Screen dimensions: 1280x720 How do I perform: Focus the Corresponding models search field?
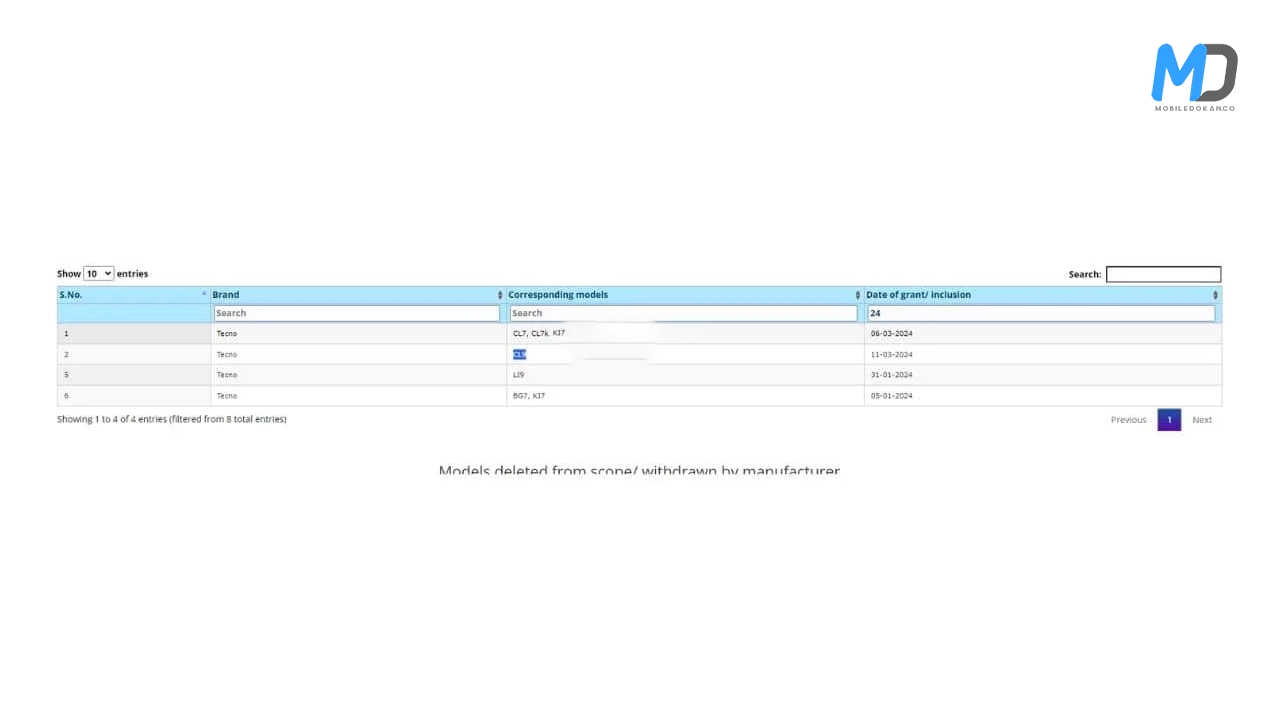pyautogui.click(x=683, y=313)
